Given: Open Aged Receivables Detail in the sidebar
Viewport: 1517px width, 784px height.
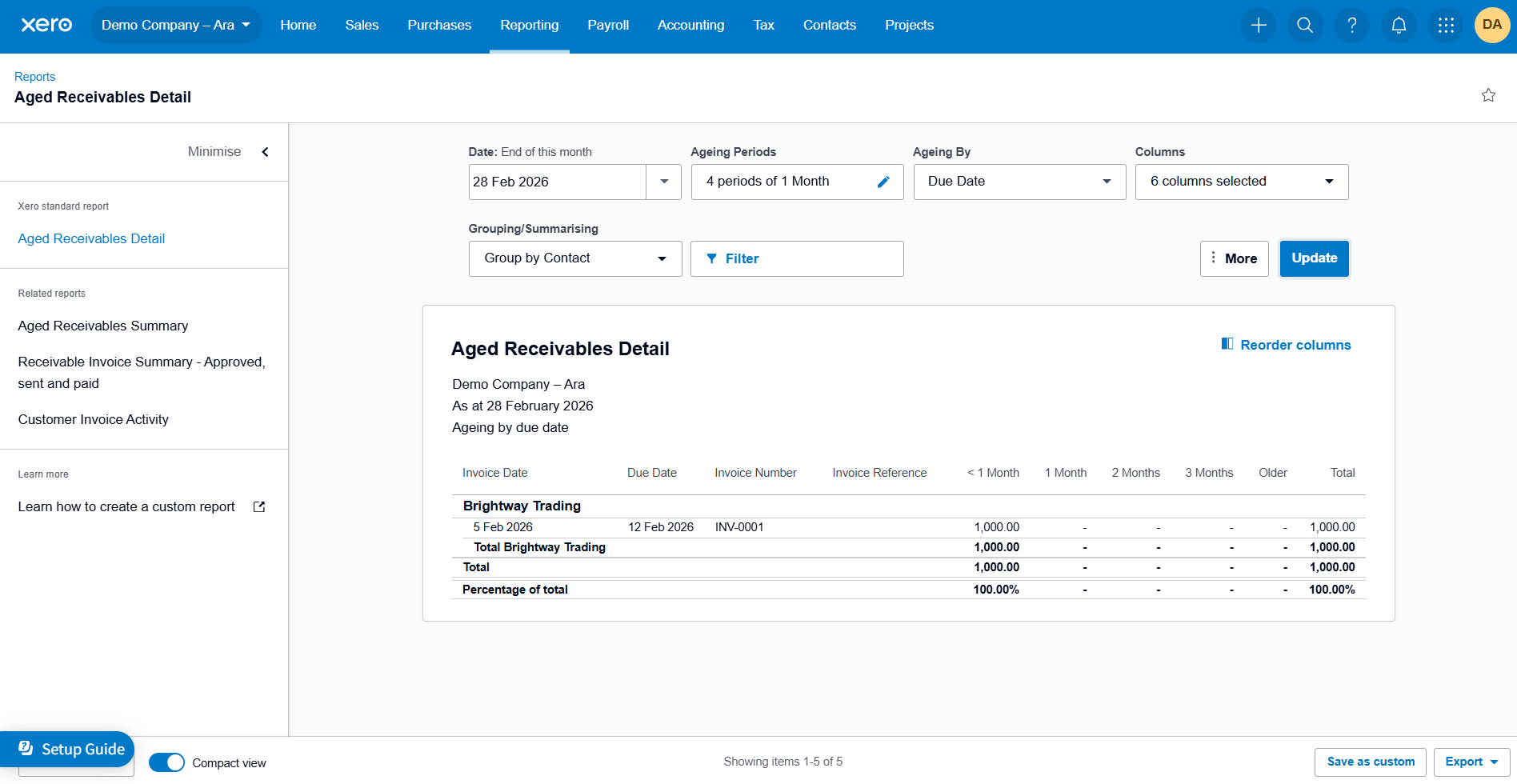Looking at the screenshot, I should pos(91,238).
